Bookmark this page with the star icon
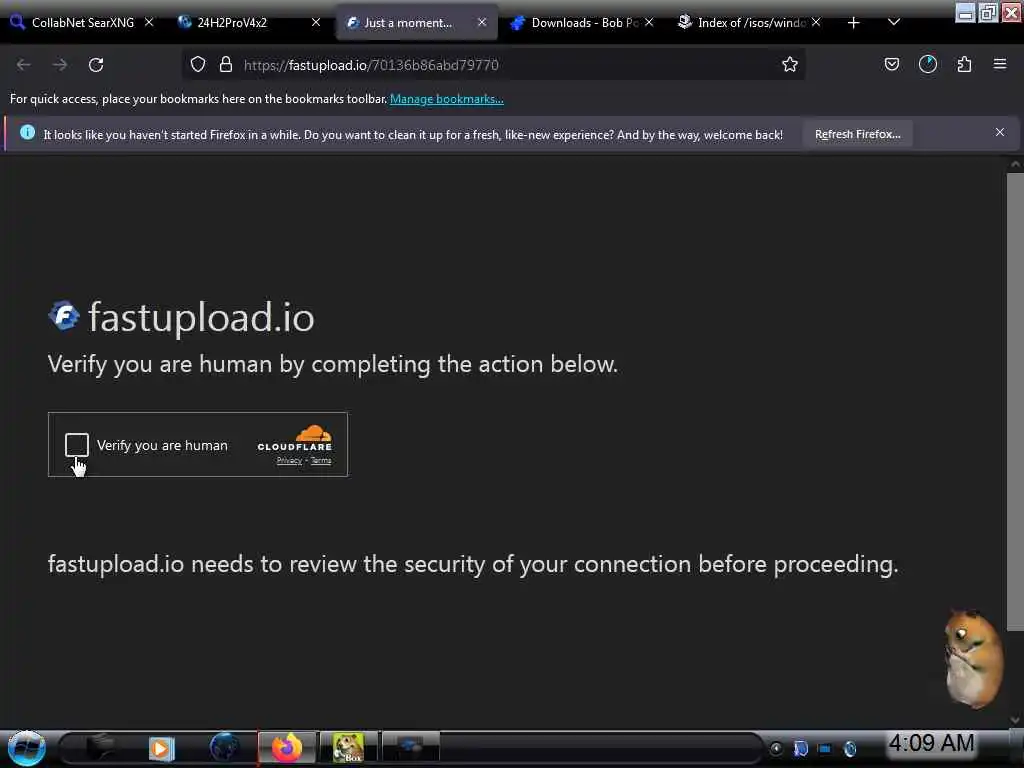Viewport: 1024px width, 768px height. 790,65
